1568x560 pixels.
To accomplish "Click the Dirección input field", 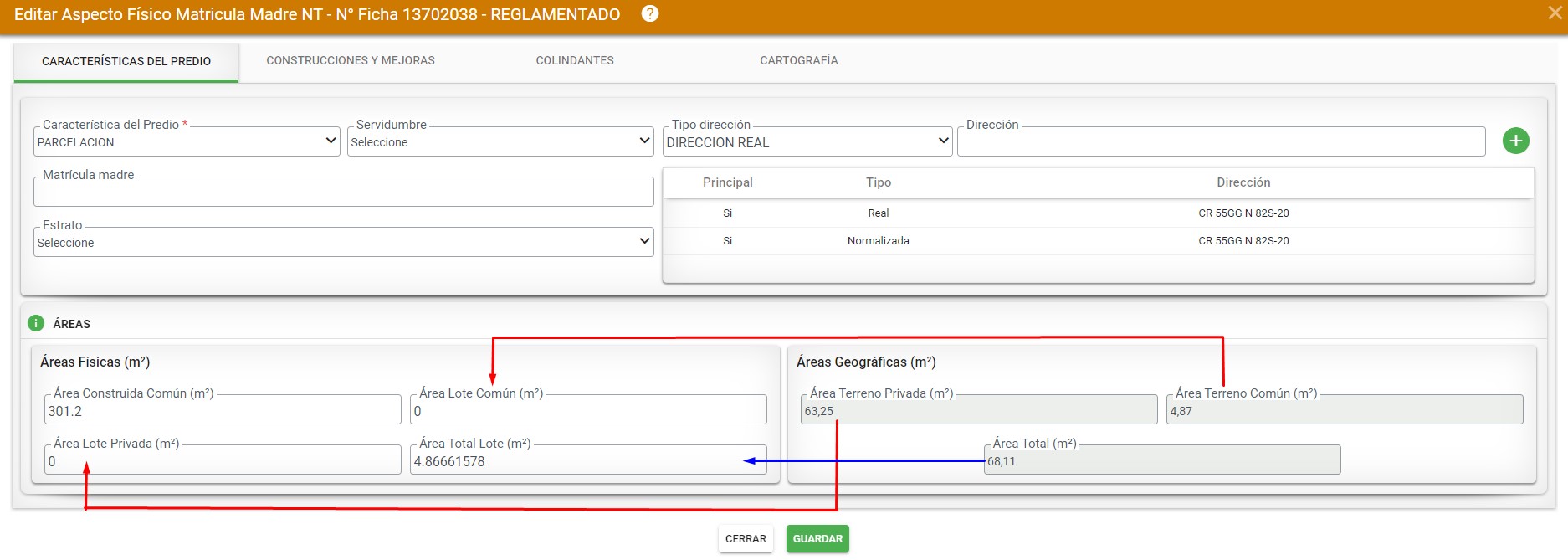I will 1221,141.
